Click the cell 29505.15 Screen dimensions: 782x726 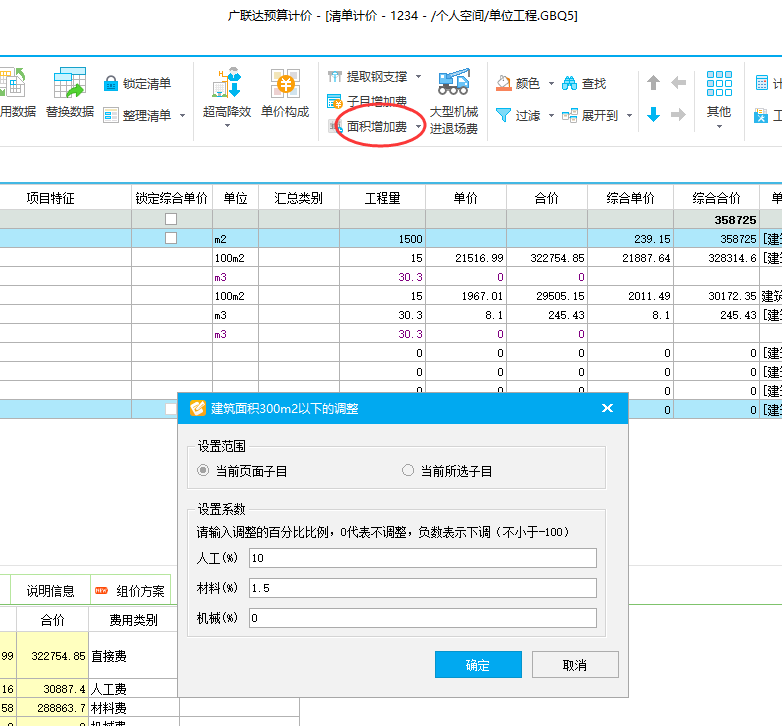[x=547, y=296]
